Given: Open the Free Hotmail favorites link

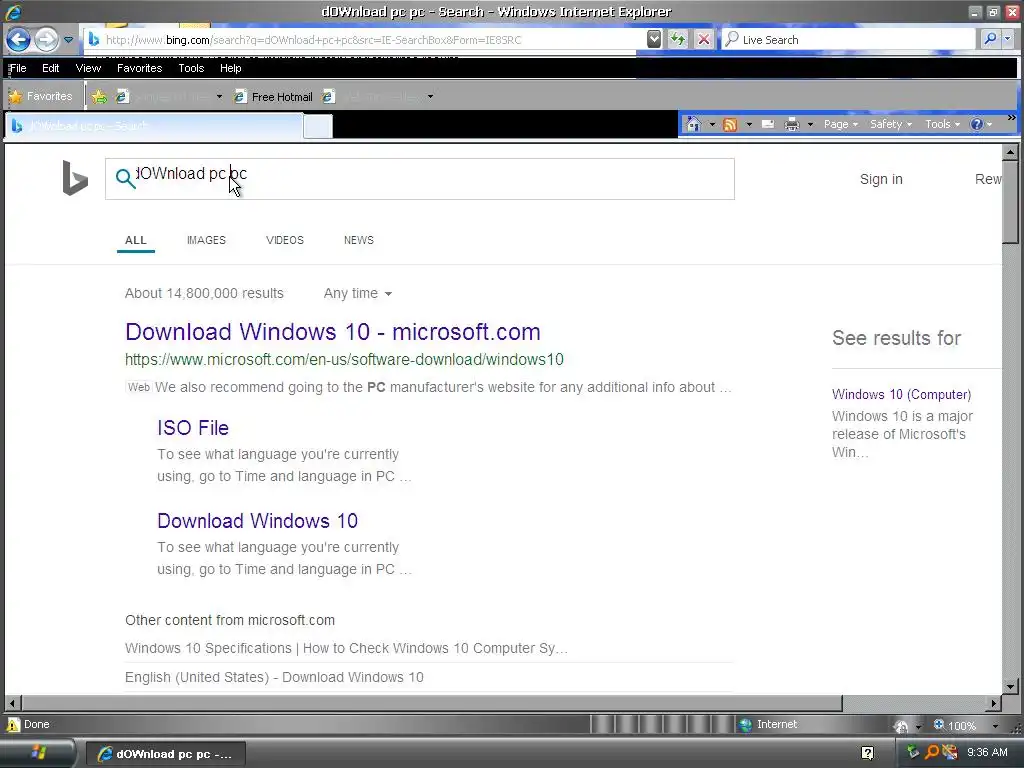Looking at the screenshot, I should click(273, 97).
